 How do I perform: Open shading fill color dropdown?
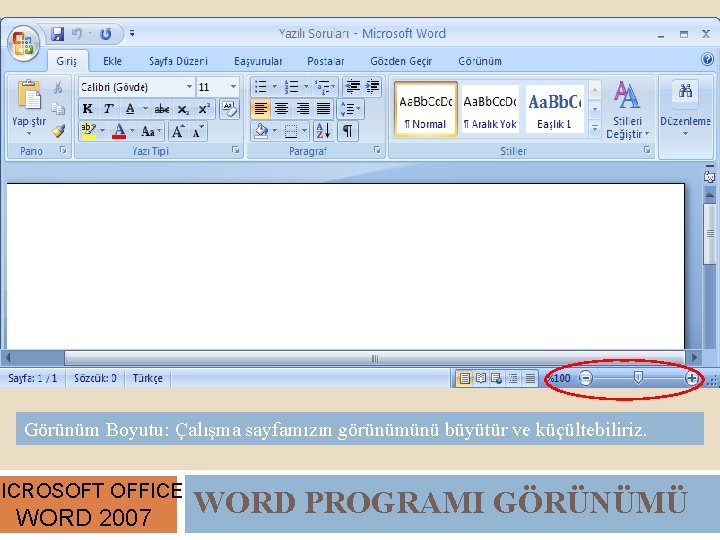coord(275,131)
